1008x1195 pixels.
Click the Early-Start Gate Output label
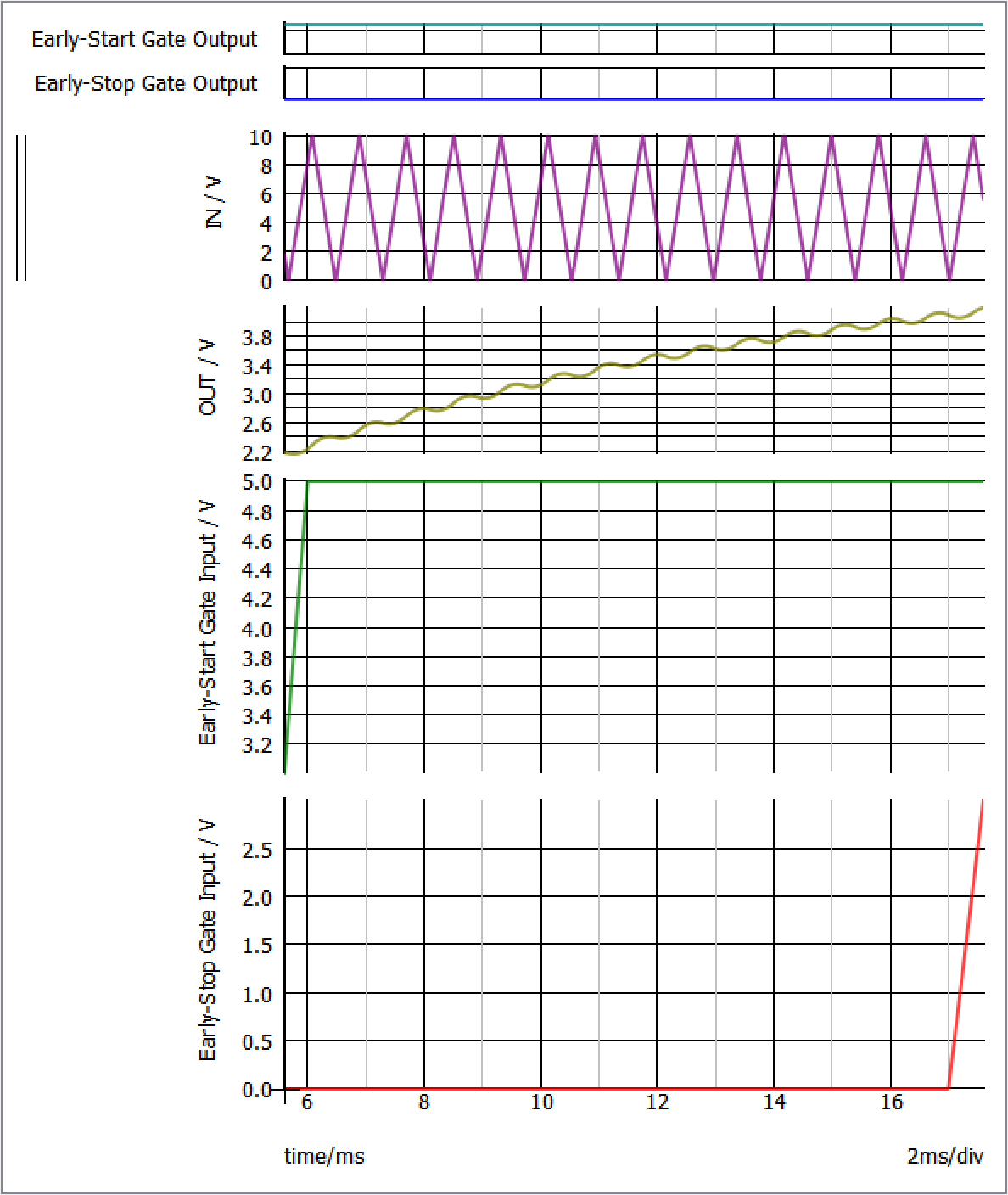(x=144, y=40)
